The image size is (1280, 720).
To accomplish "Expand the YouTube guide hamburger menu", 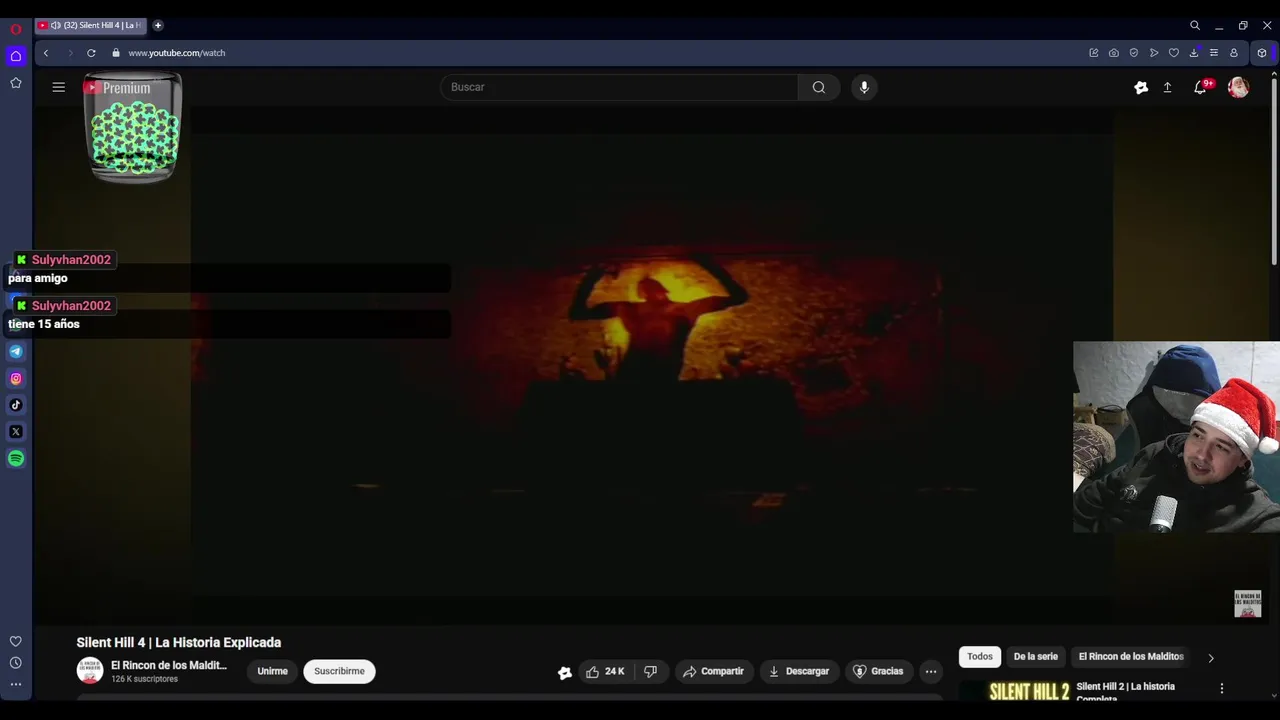I will [58, 87].
